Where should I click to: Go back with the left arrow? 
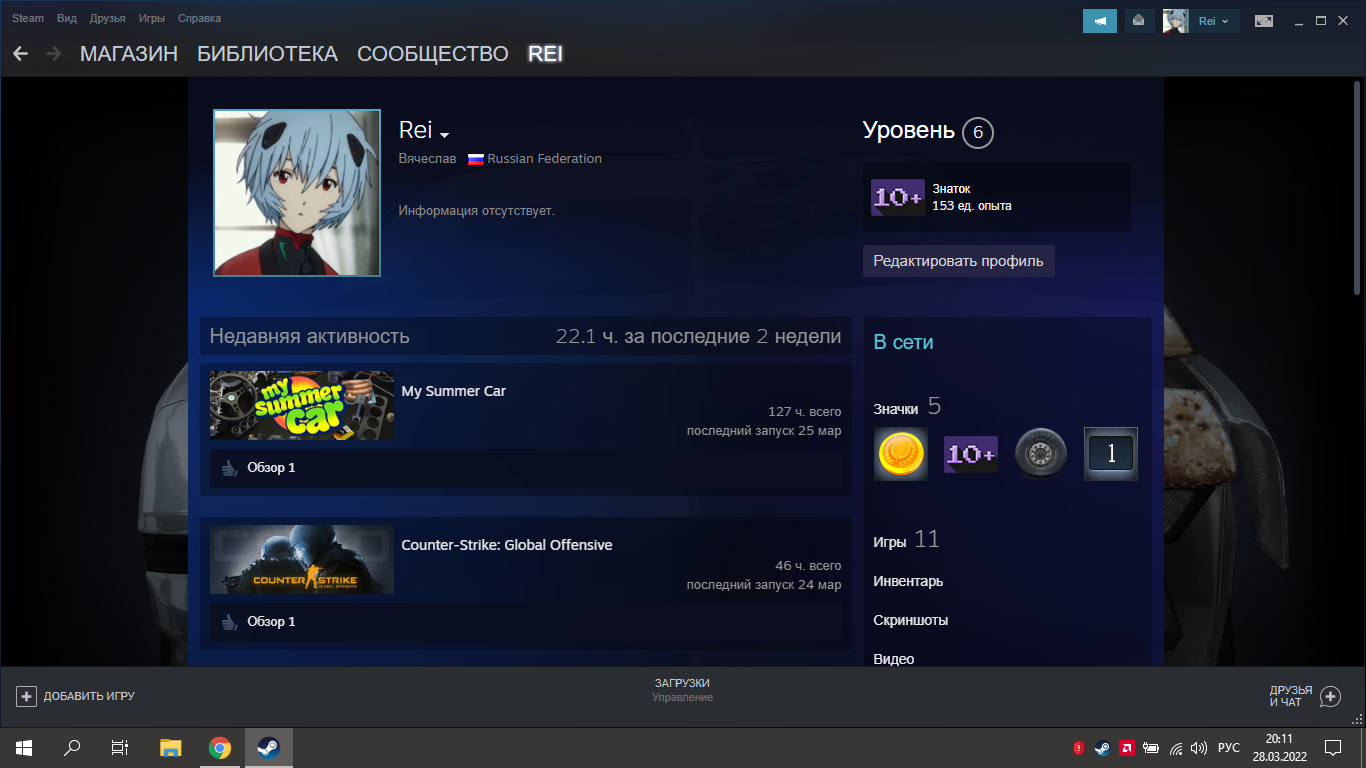point(20,53)
